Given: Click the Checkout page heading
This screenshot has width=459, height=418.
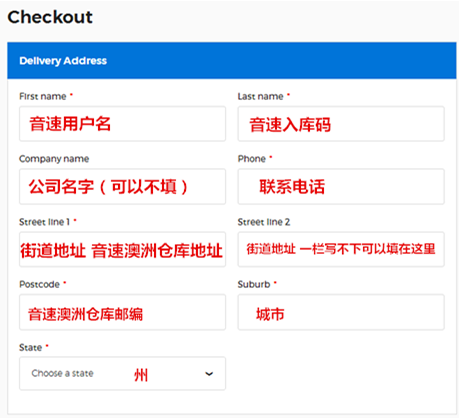Looking at the screenshot, I should pos(50,17).
